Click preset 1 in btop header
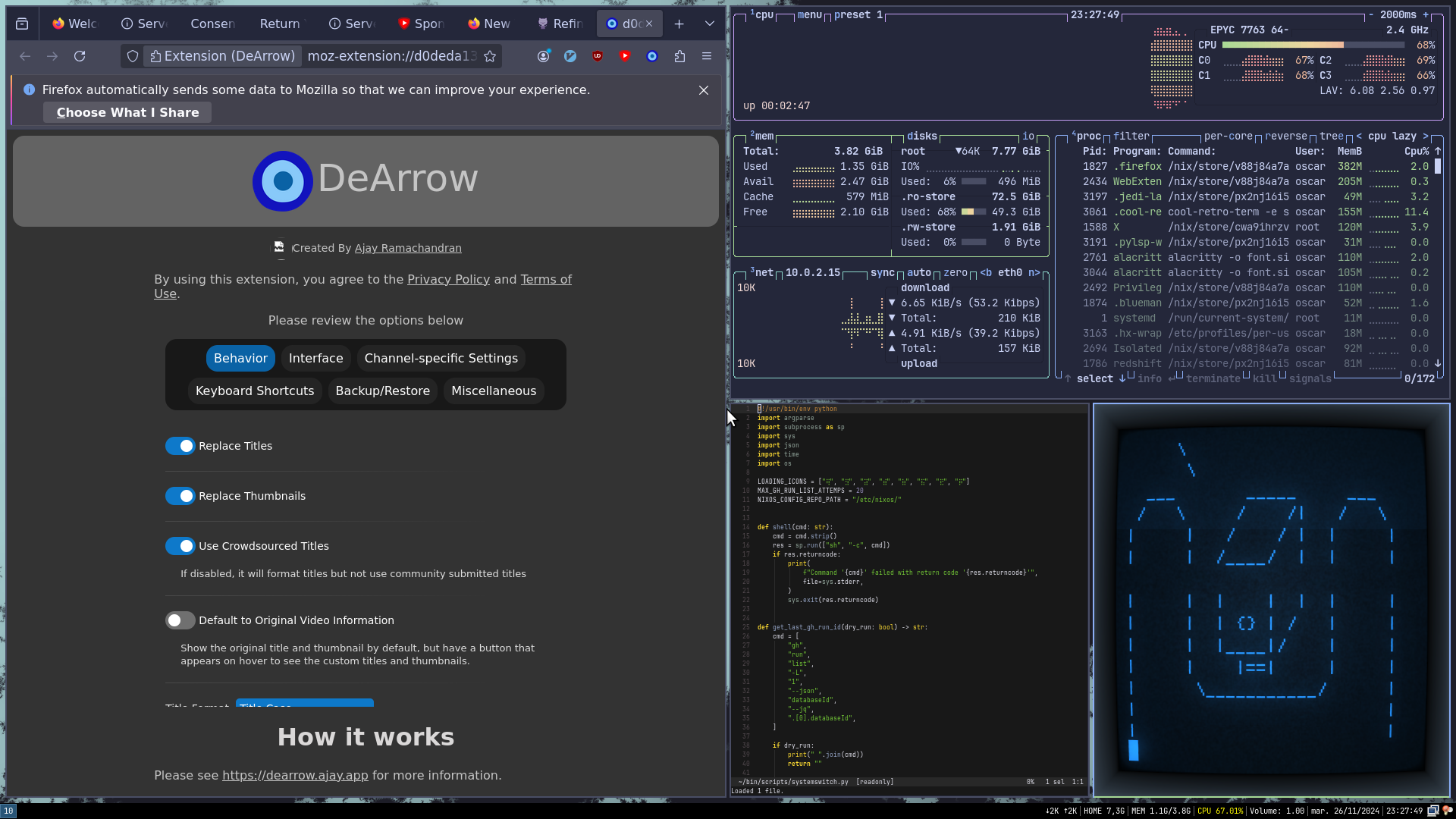The height and width of the screenshot is (819, 1456). [x=858, y=15]
